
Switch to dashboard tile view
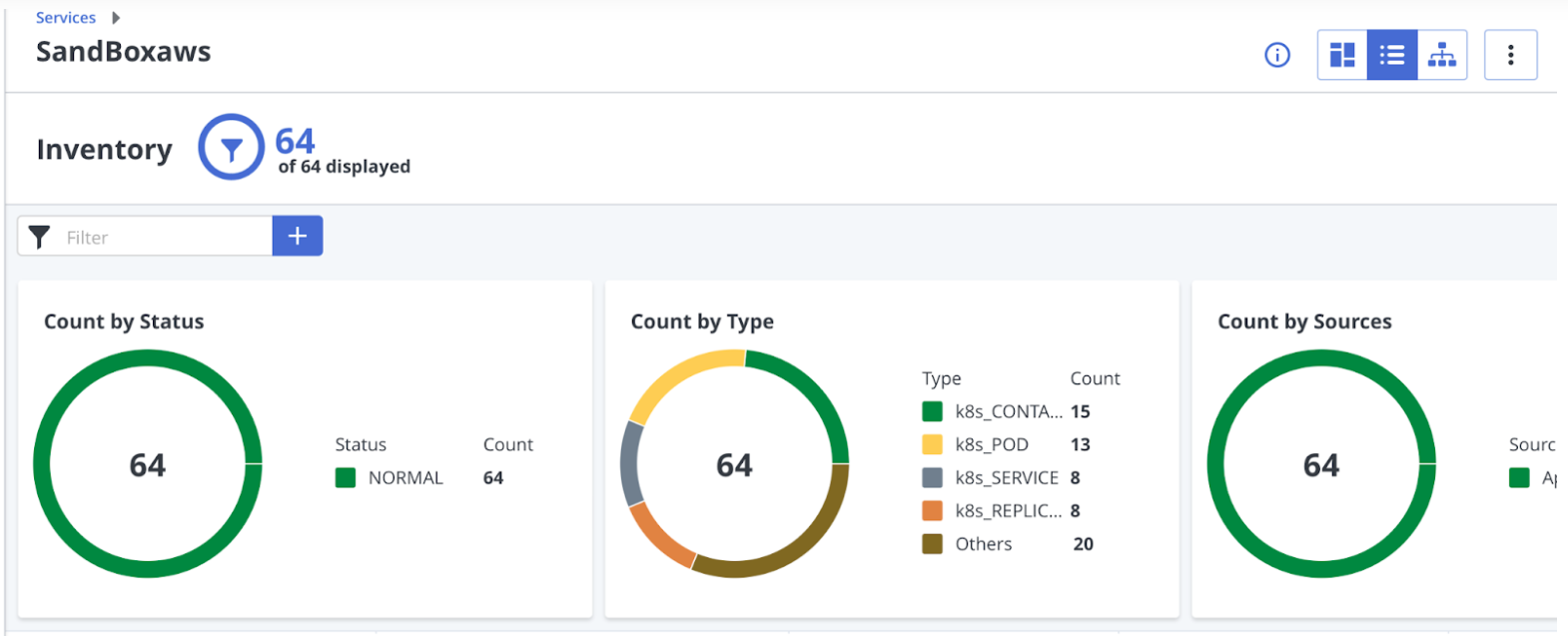pyautogui.click(x=1342, y=55)
